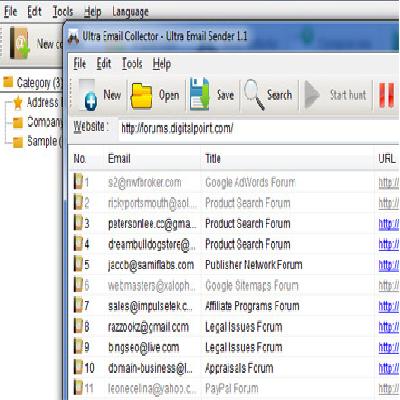The image size is (400, 400).
Task: Open the File menu in the back window
Action: [10, 12]
